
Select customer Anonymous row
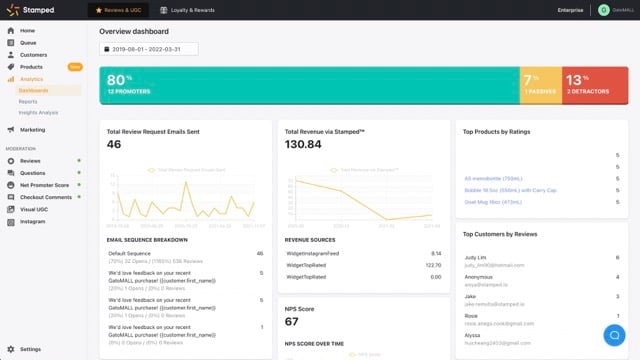[542, 281]
